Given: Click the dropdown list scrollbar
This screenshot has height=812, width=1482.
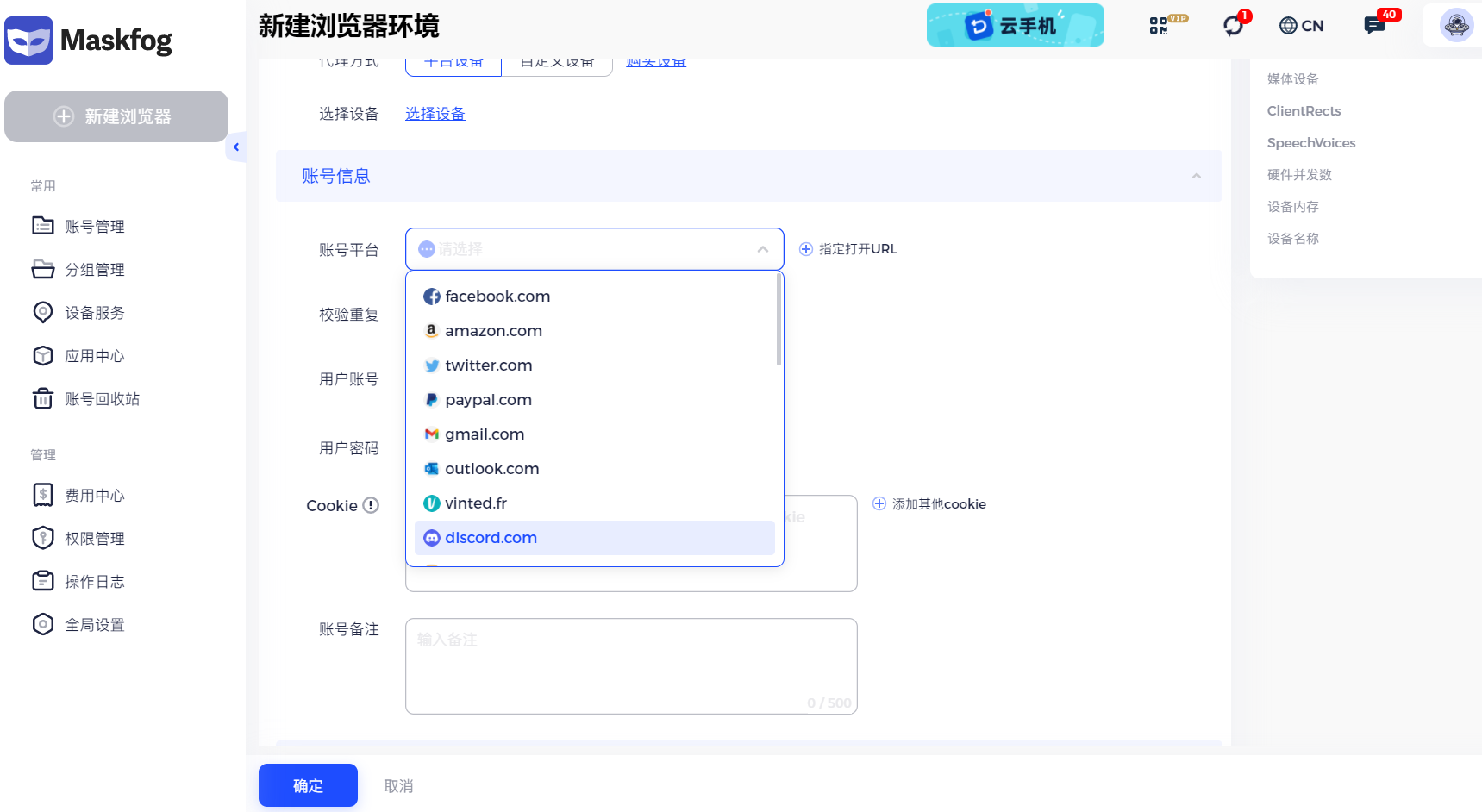Looking at the screenshot, I should coord(779,320).
